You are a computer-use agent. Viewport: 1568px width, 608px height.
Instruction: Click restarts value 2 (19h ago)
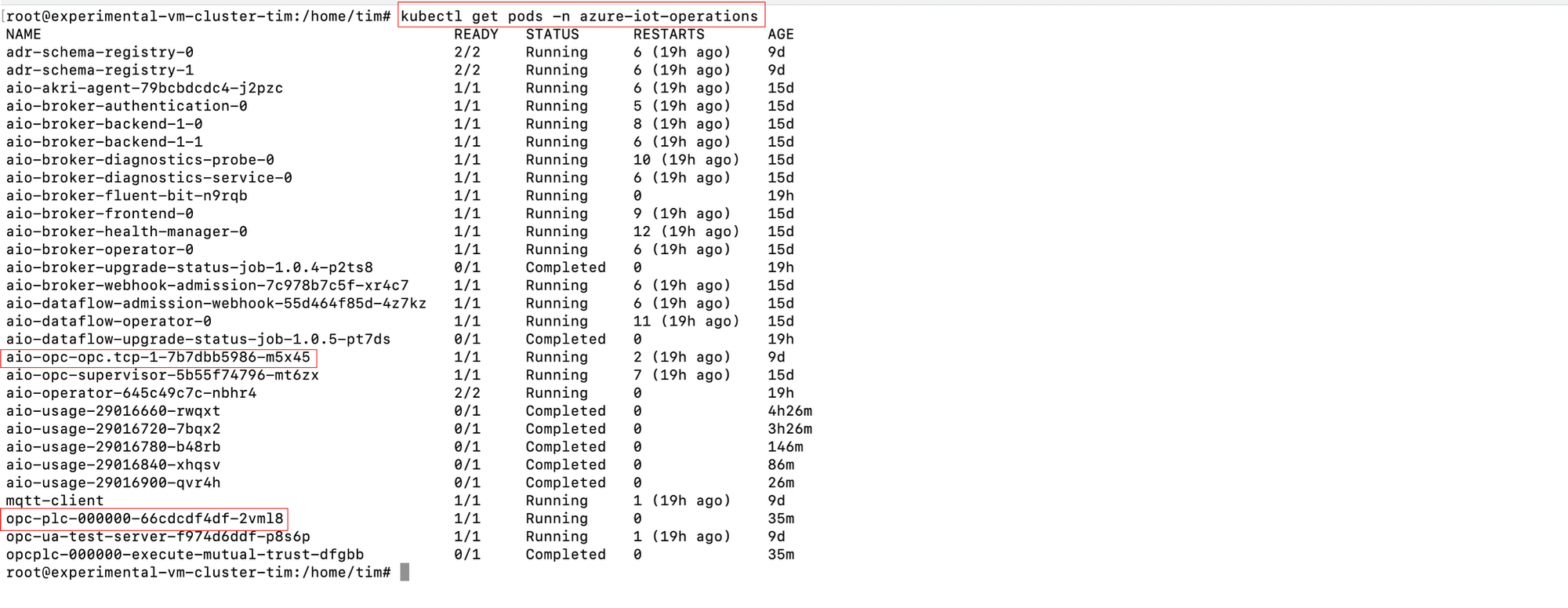682,358
